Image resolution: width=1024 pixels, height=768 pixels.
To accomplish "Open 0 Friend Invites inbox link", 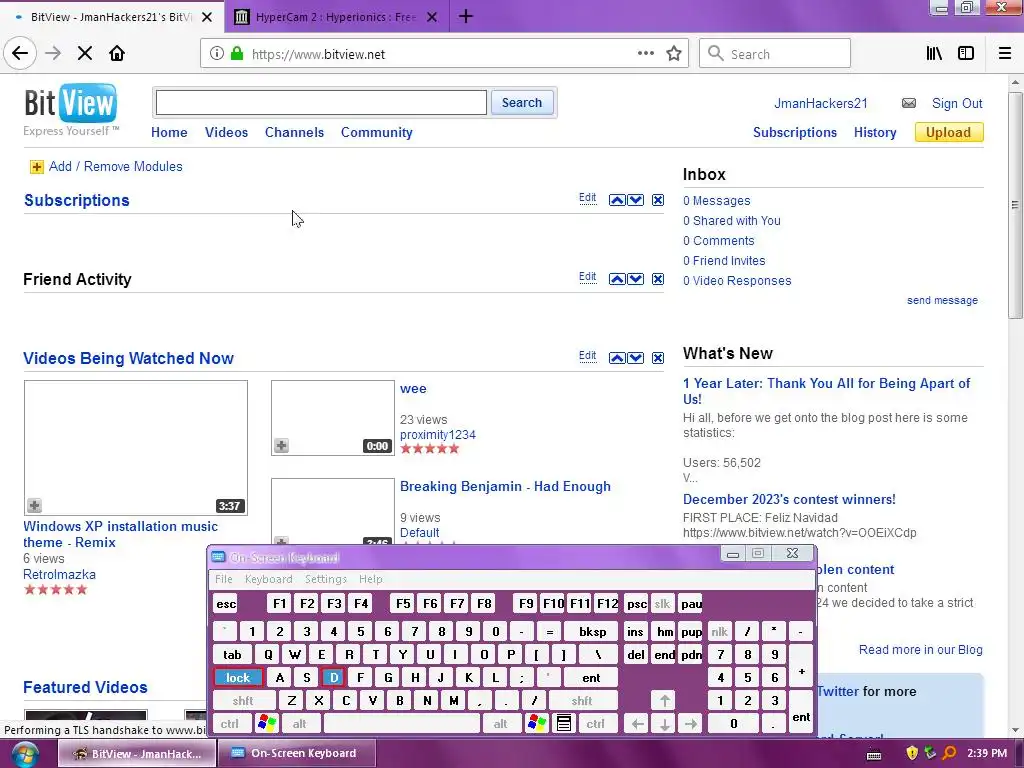I will 724,261.
